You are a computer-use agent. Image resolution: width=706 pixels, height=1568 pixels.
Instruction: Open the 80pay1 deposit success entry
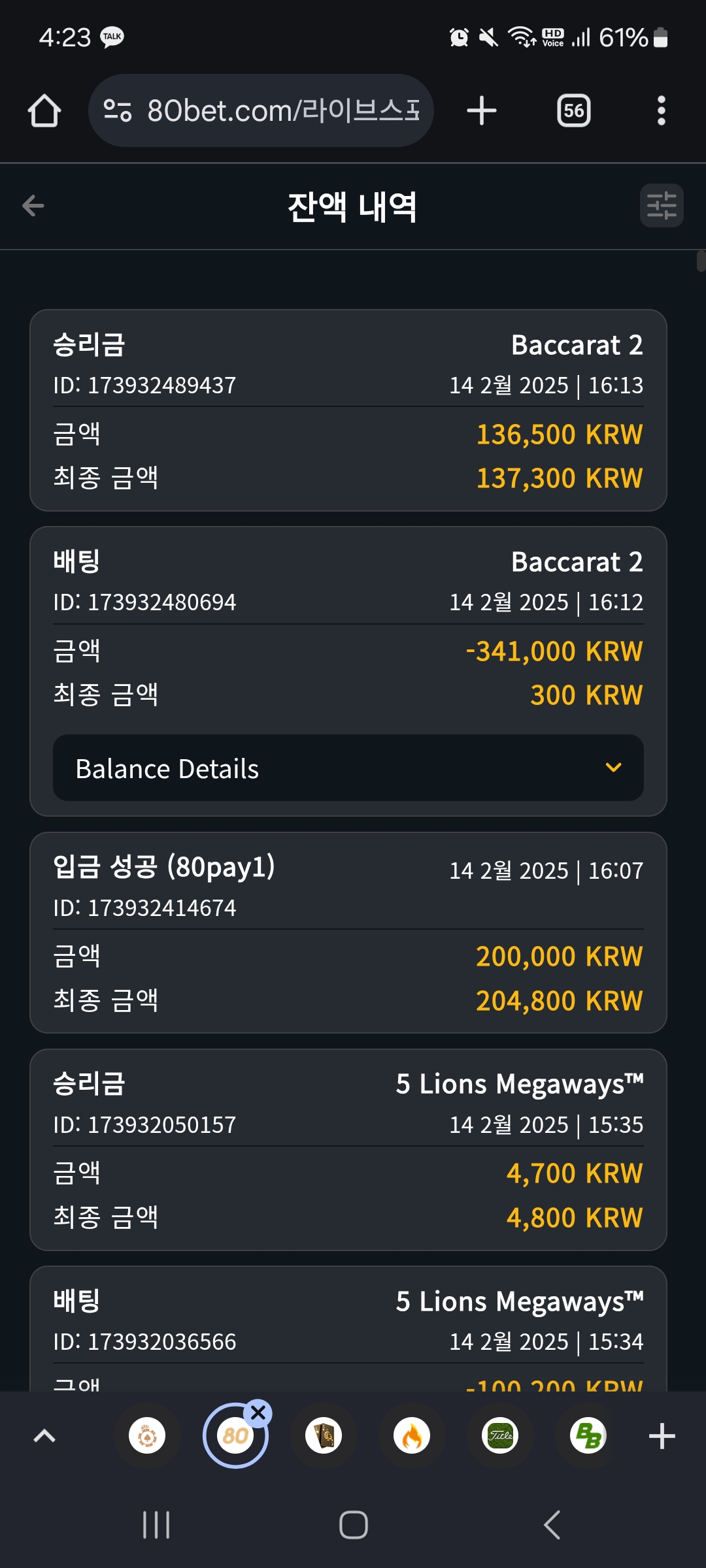[348, 933]
